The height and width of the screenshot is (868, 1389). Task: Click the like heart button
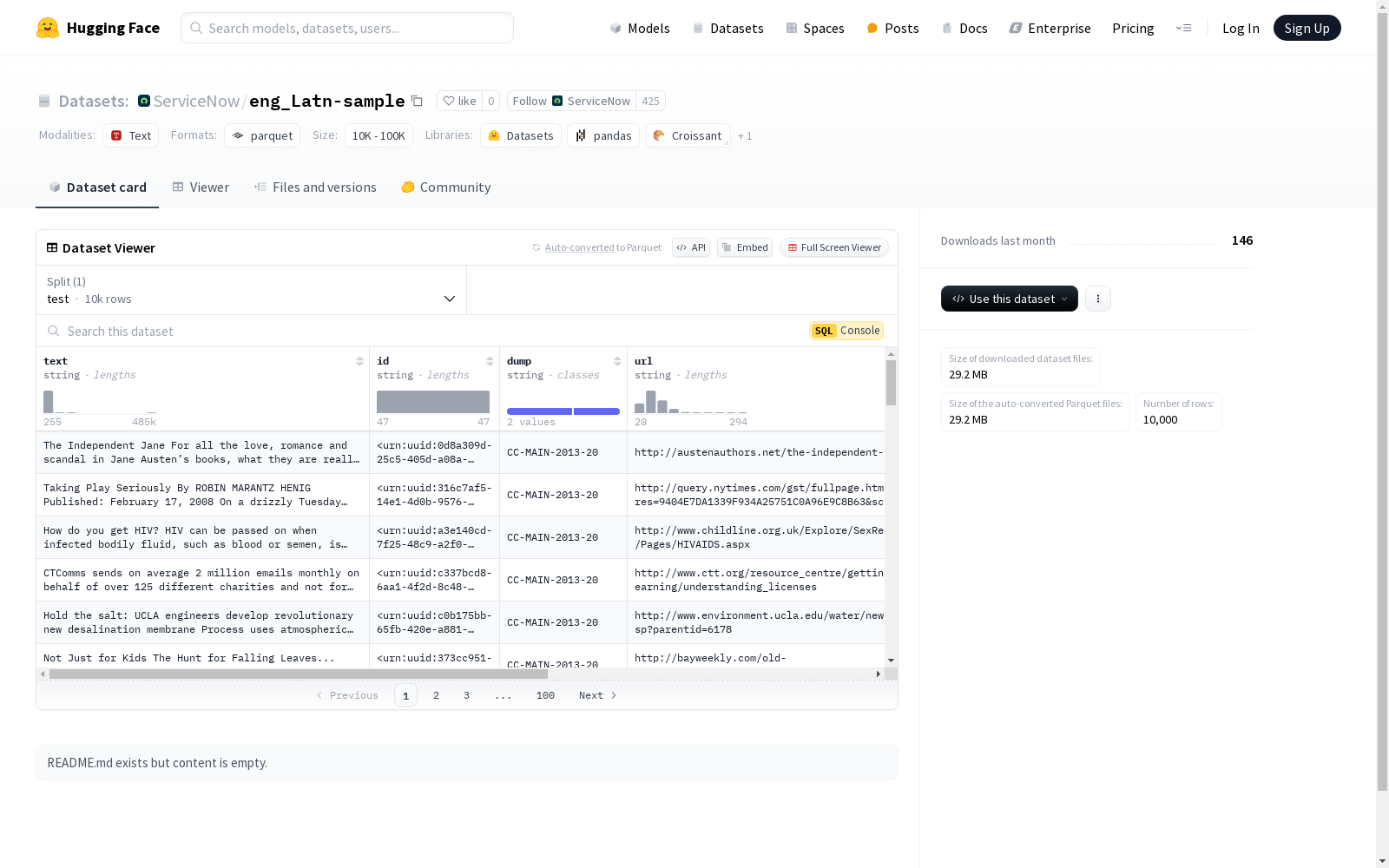coord(459,101)
